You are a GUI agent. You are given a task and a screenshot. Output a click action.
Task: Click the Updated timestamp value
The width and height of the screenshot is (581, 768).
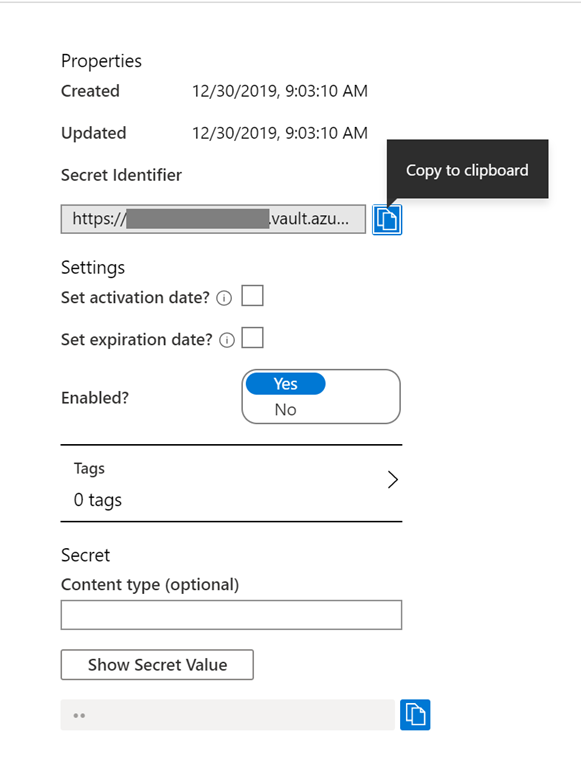tap(280, 133)
